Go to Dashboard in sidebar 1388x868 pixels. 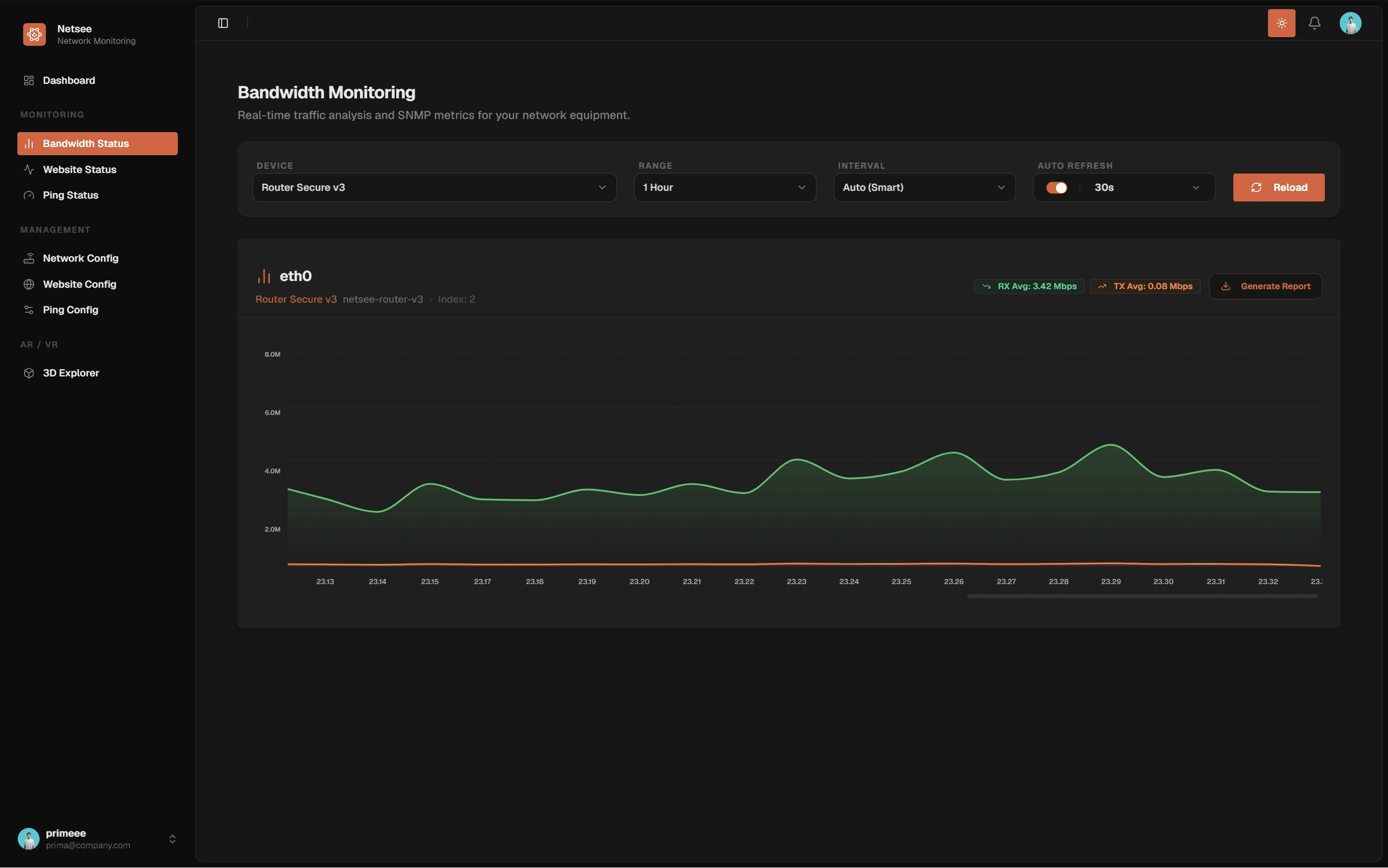[97, 80]
